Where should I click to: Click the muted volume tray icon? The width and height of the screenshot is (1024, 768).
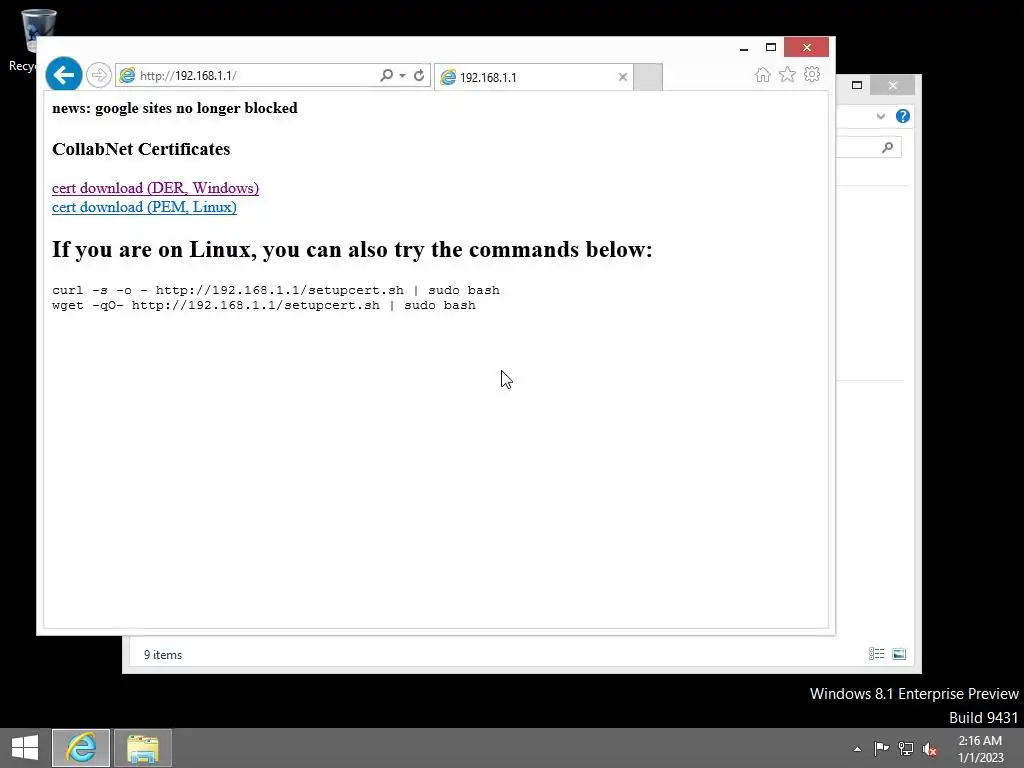coord(930,749)
